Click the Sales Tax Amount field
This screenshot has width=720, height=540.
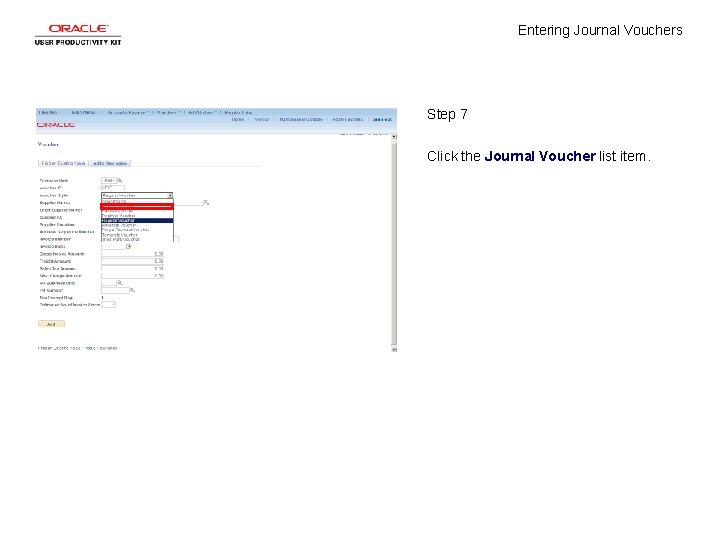tap(133, 269)
